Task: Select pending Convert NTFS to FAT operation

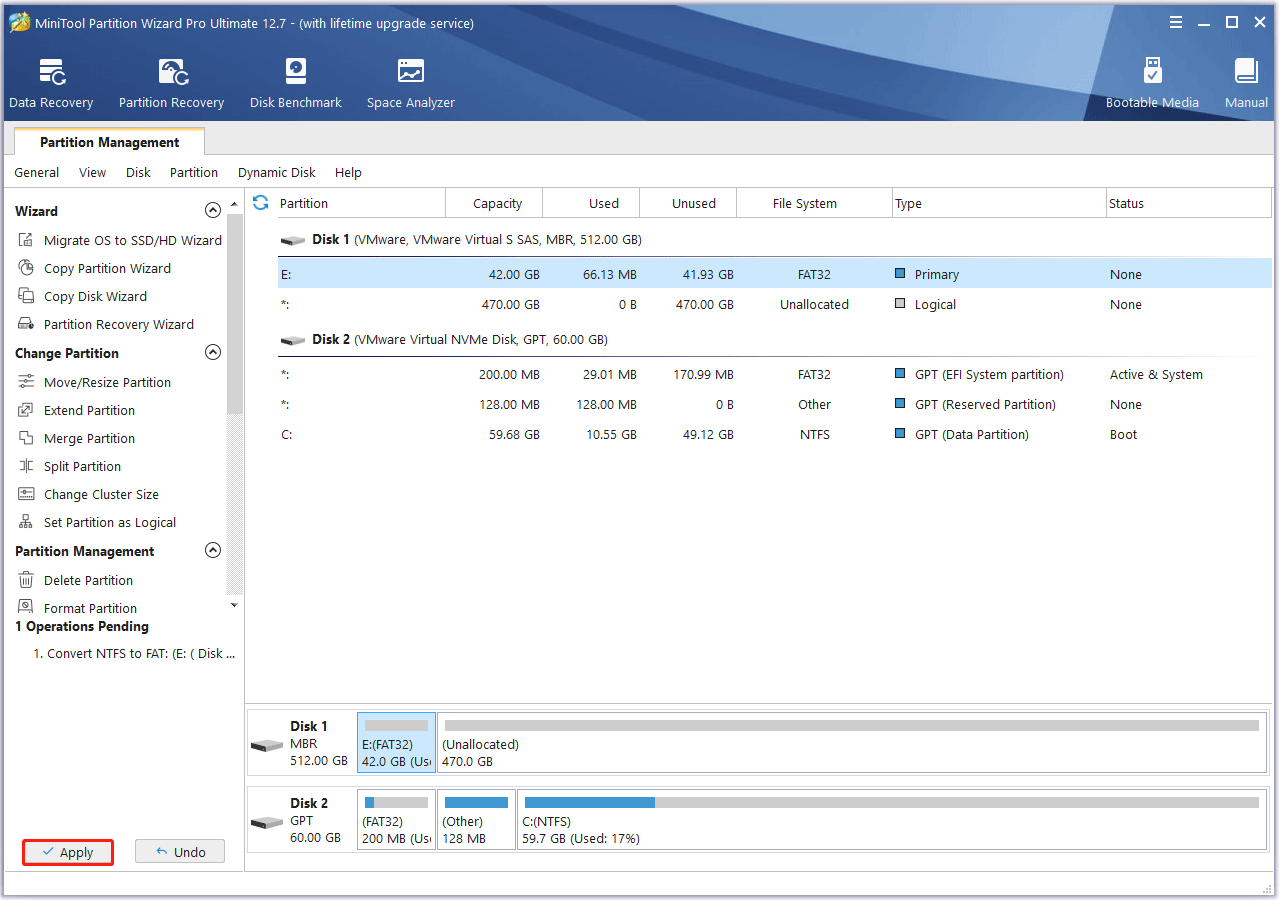Action: [135, 653]
